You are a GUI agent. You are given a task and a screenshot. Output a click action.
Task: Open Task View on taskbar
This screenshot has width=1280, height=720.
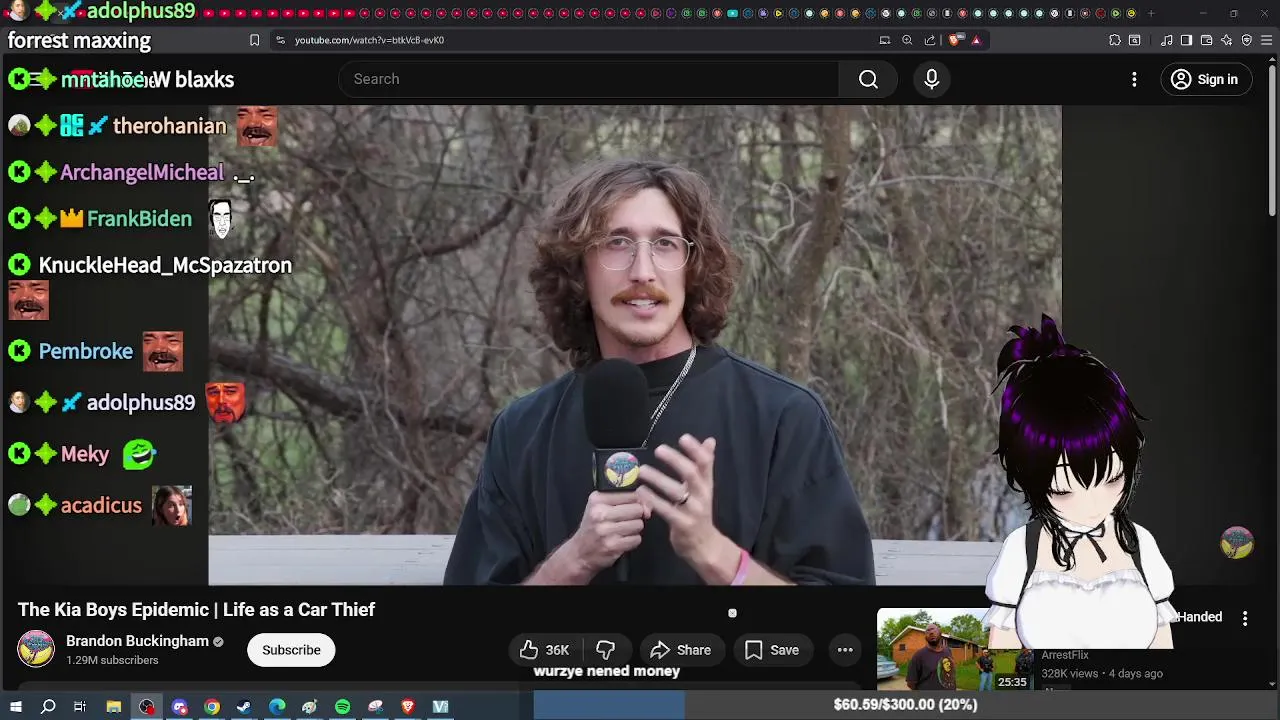80,707
